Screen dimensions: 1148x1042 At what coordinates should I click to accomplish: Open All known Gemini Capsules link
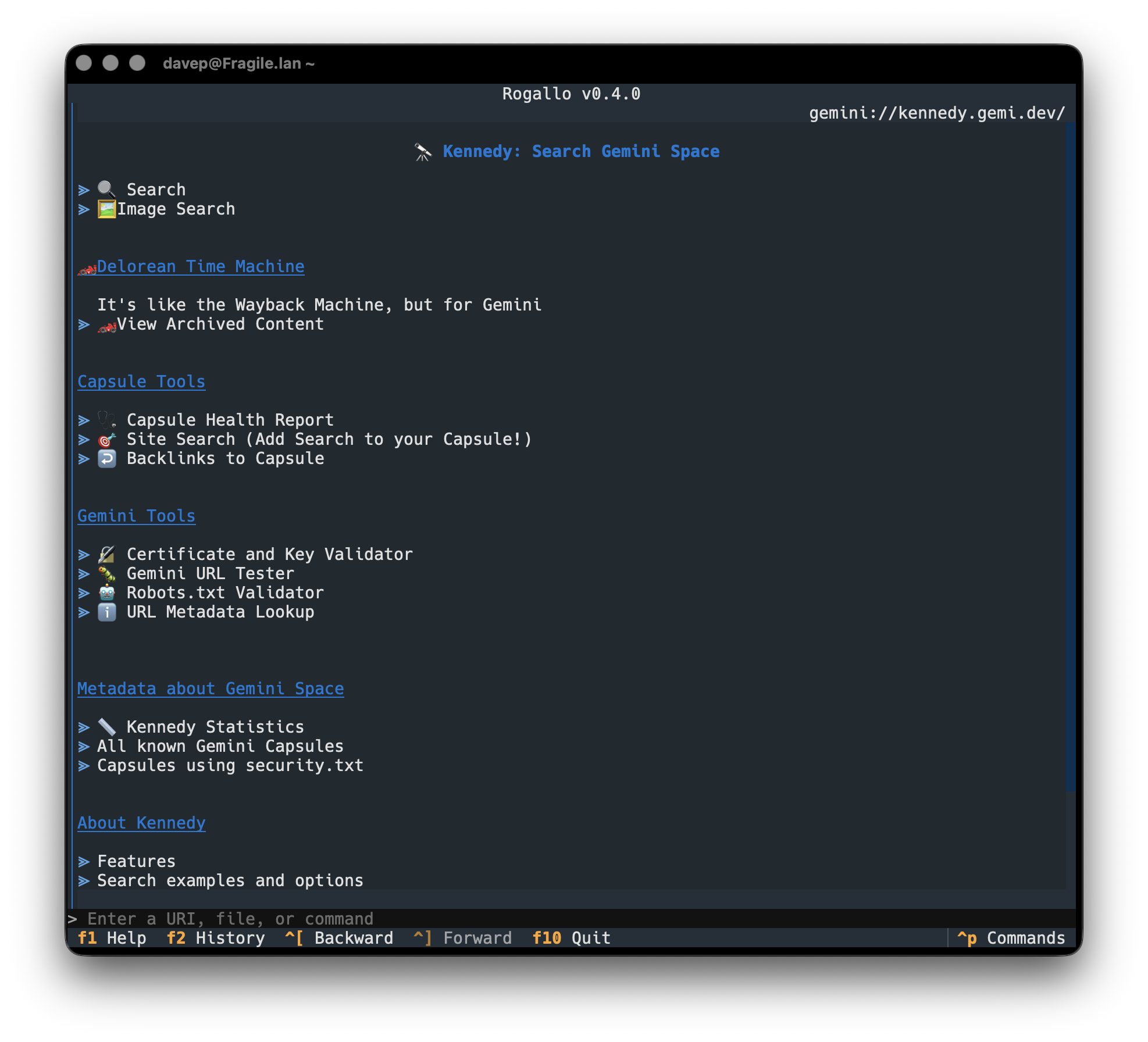(x=220, y=746)
